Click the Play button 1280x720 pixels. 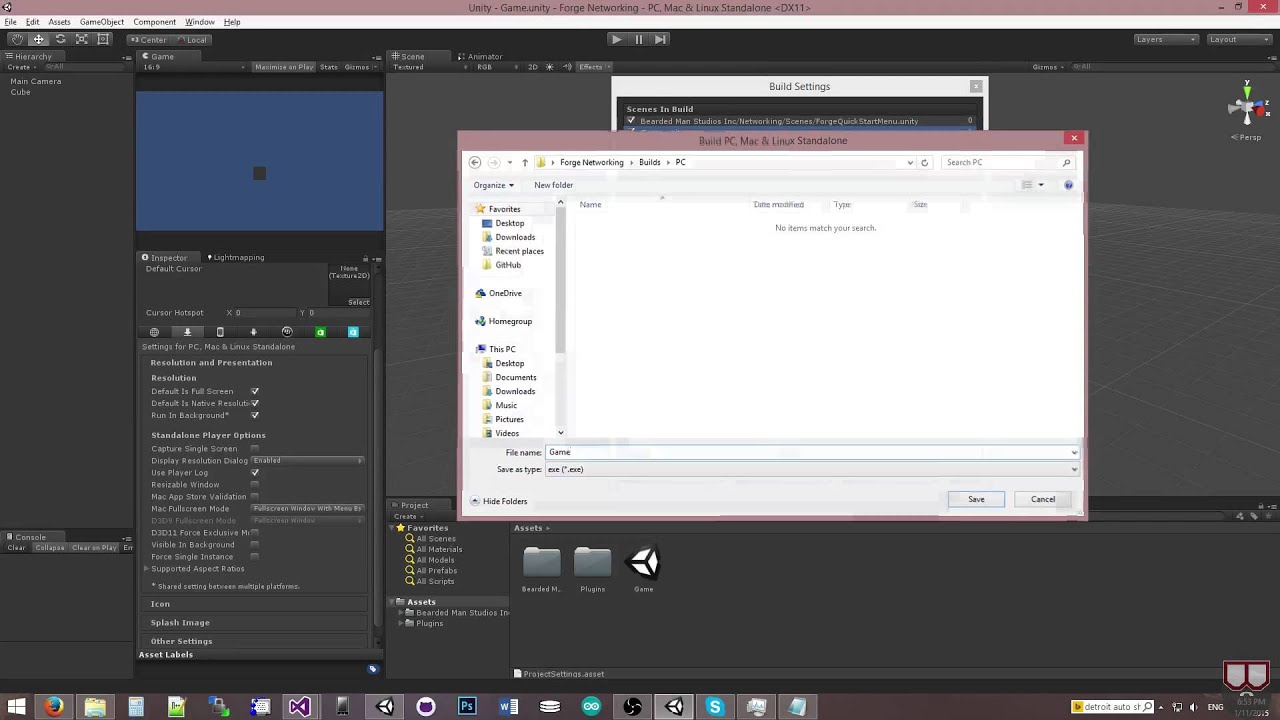pyautogui.click(x=616, y=39)
